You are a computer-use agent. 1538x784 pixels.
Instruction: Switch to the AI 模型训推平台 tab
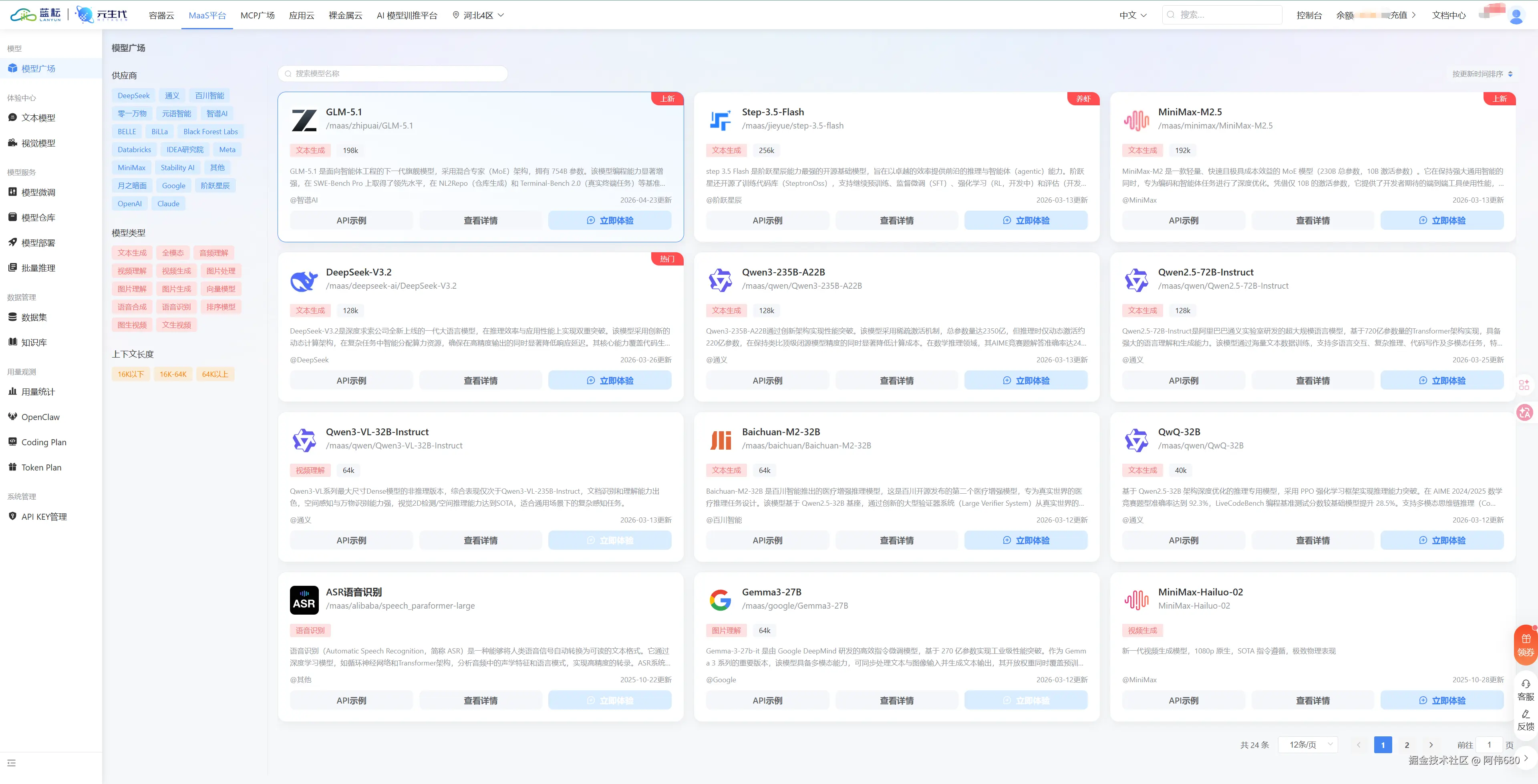(x=407, y=16)
